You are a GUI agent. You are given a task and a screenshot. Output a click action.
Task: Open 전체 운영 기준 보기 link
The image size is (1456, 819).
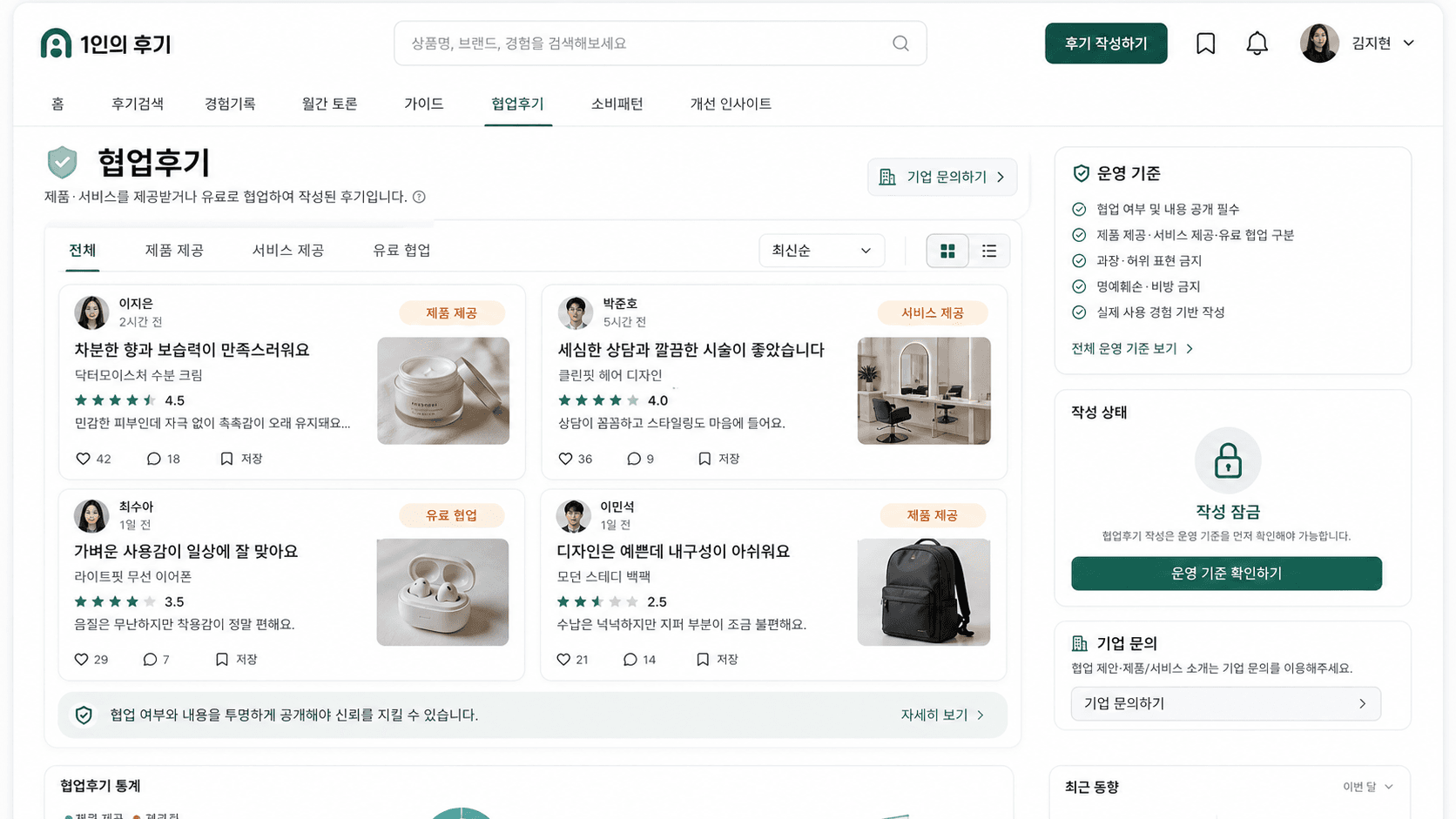1132,348
